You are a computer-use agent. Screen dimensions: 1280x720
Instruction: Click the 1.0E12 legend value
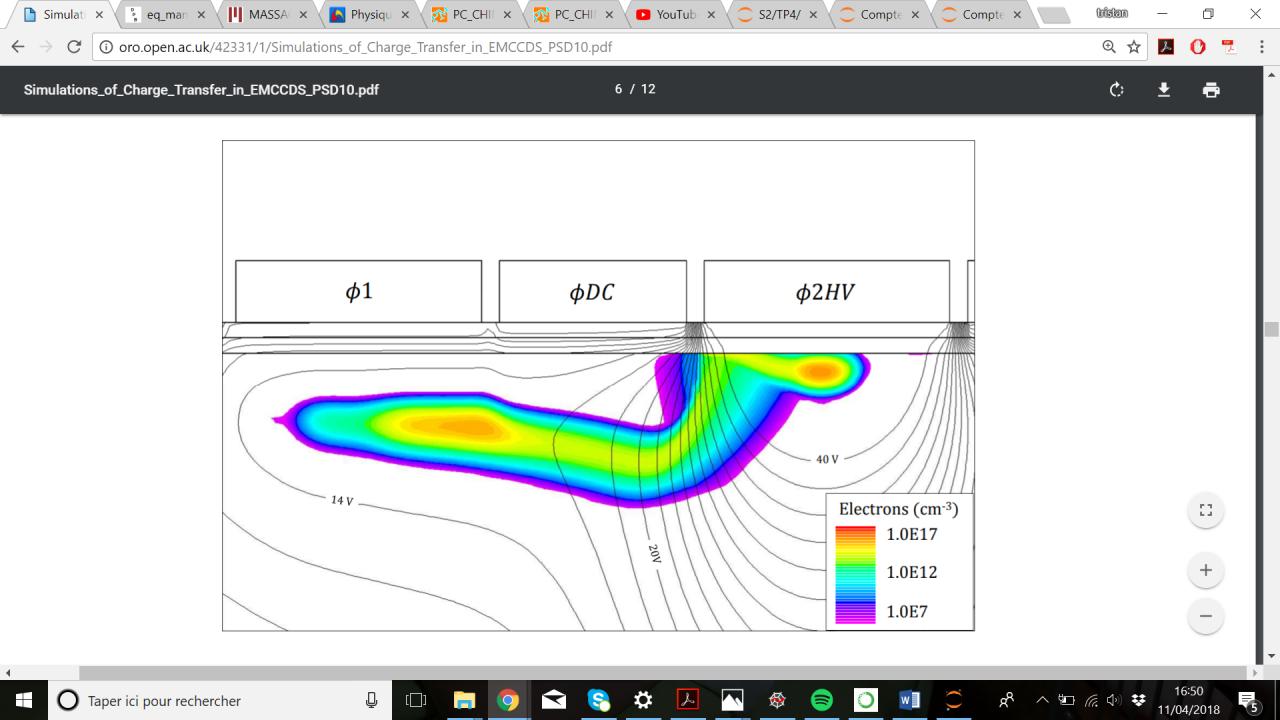tap(912, 572)
